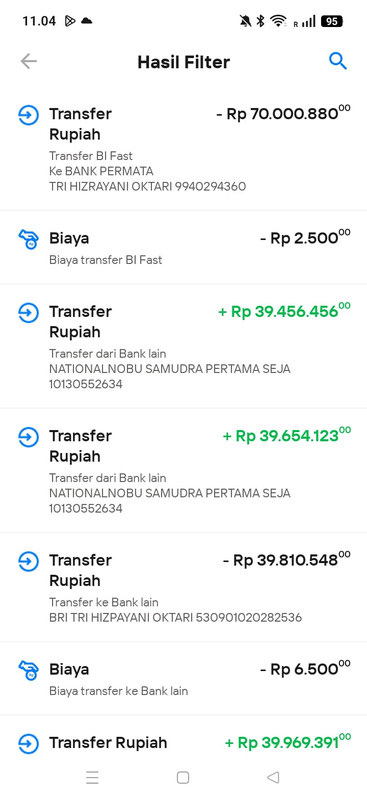Tap the back arrow icon
Screen dimensions: 367x800
(29, 62)
